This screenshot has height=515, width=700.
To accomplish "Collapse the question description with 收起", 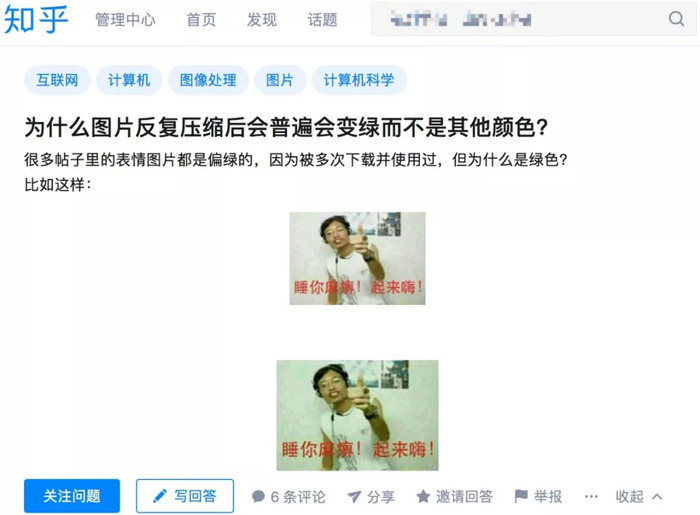I will click(638, 496).
